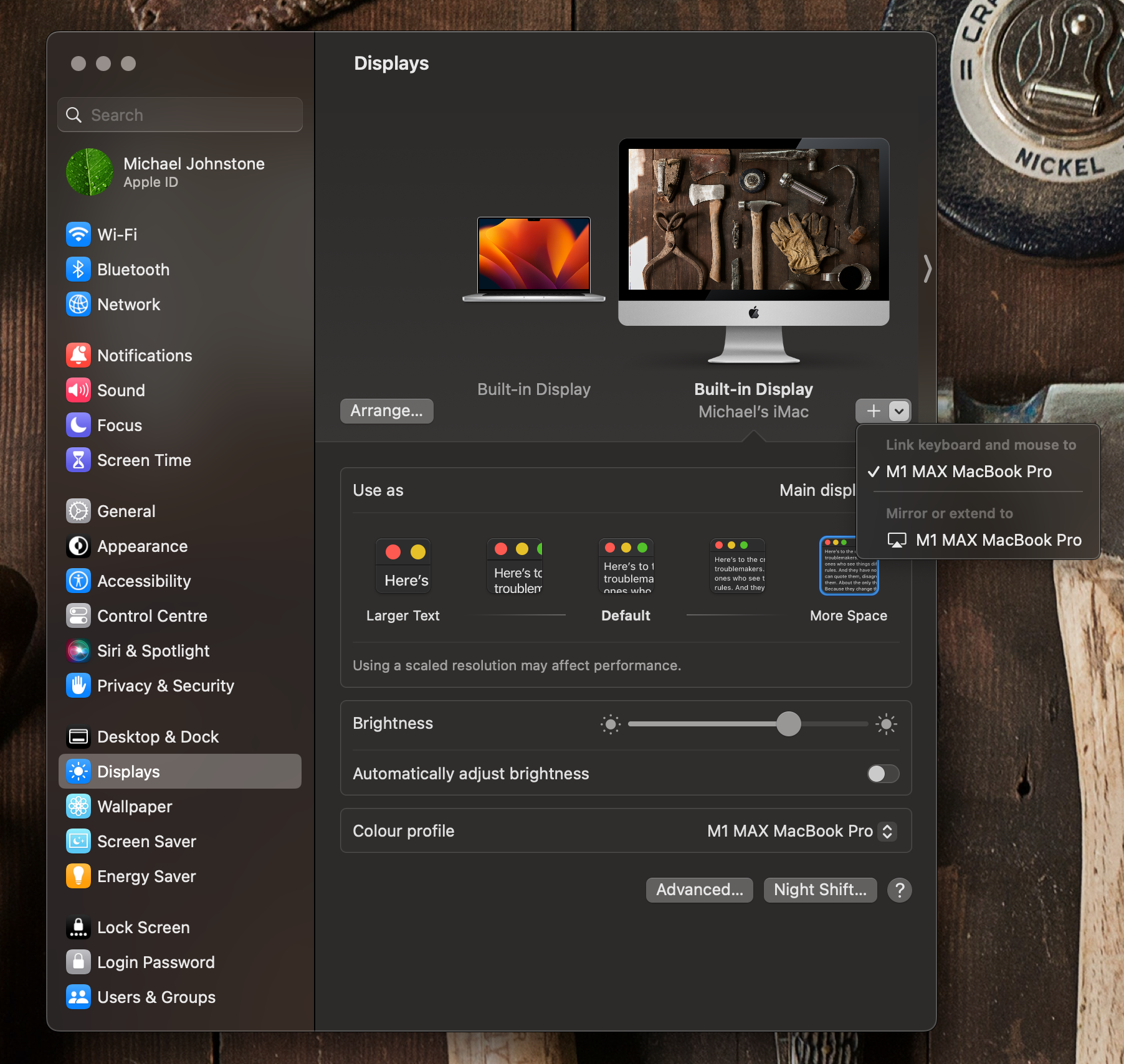Click the Siri & Spotlight icon
Viewport: 1124px width, 1064px height.
(79, 651)
